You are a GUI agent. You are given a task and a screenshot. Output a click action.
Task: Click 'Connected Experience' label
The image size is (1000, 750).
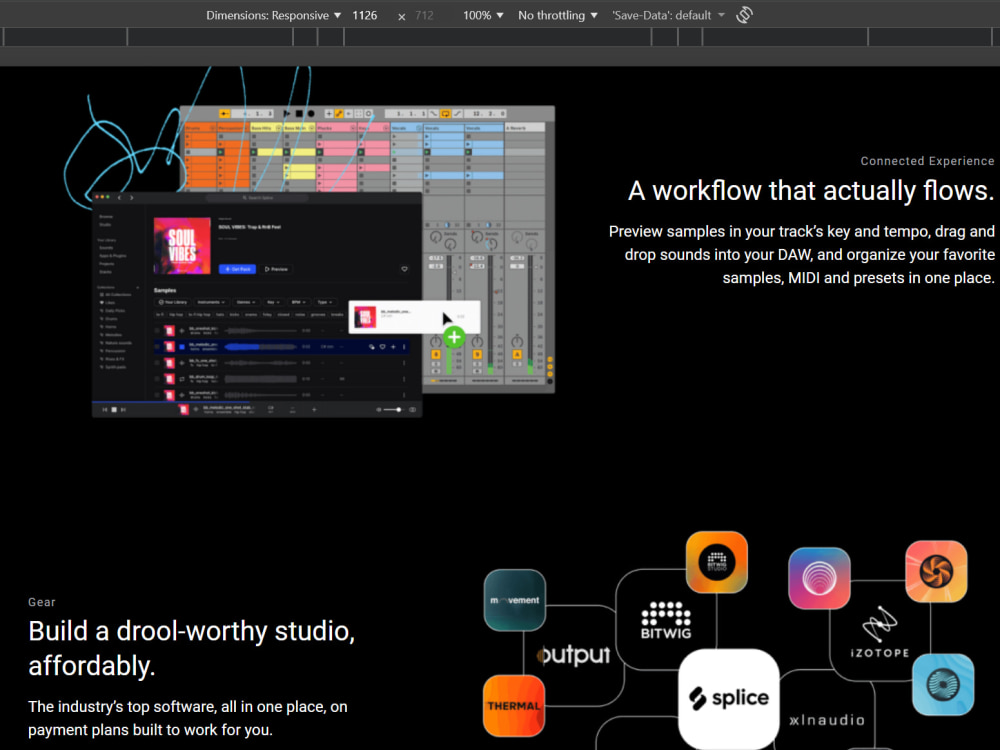coord(927,161)
